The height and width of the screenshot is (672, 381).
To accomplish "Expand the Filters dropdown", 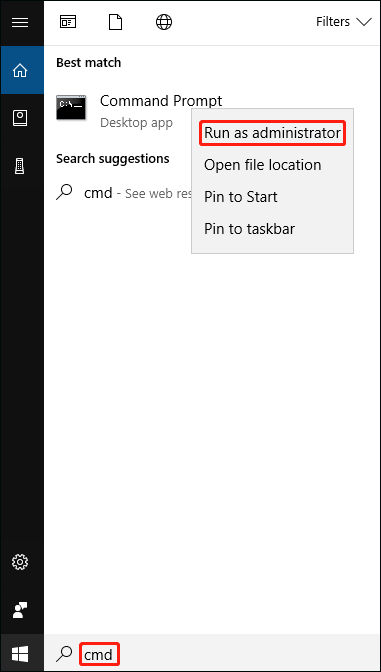I will (x=344, y=22).
